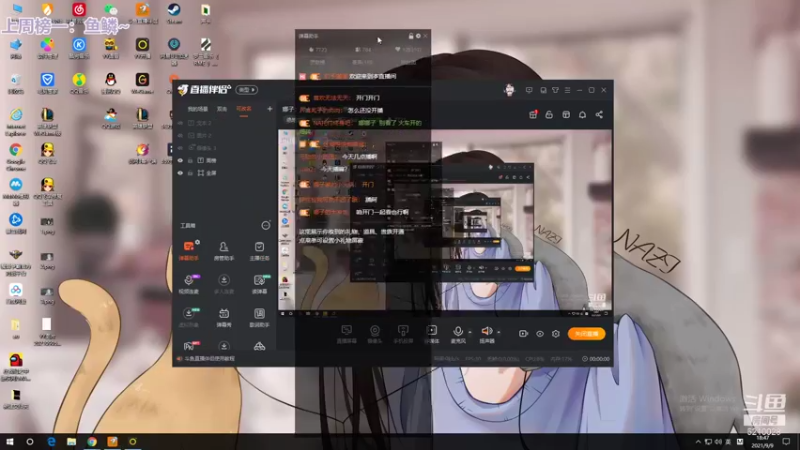Screen dimensions: 800x450
Task: Open hamburger menu in companion title bar
Action: coord(567,90)
